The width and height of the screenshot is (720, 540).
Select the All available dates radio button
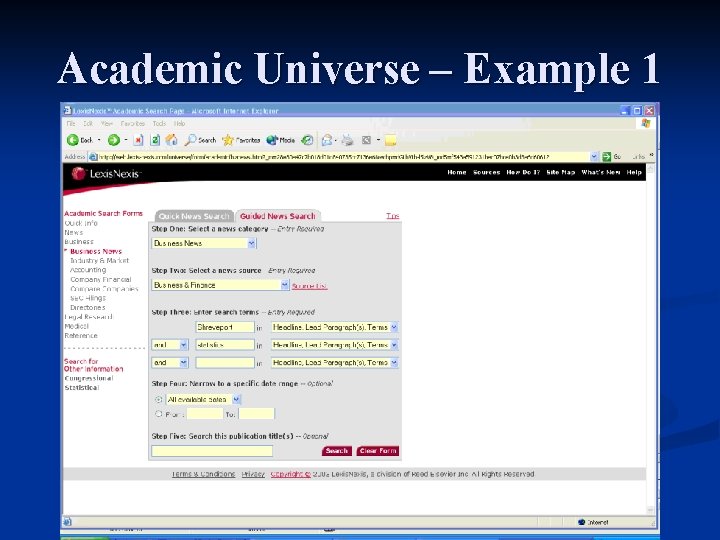click(158, 399)
